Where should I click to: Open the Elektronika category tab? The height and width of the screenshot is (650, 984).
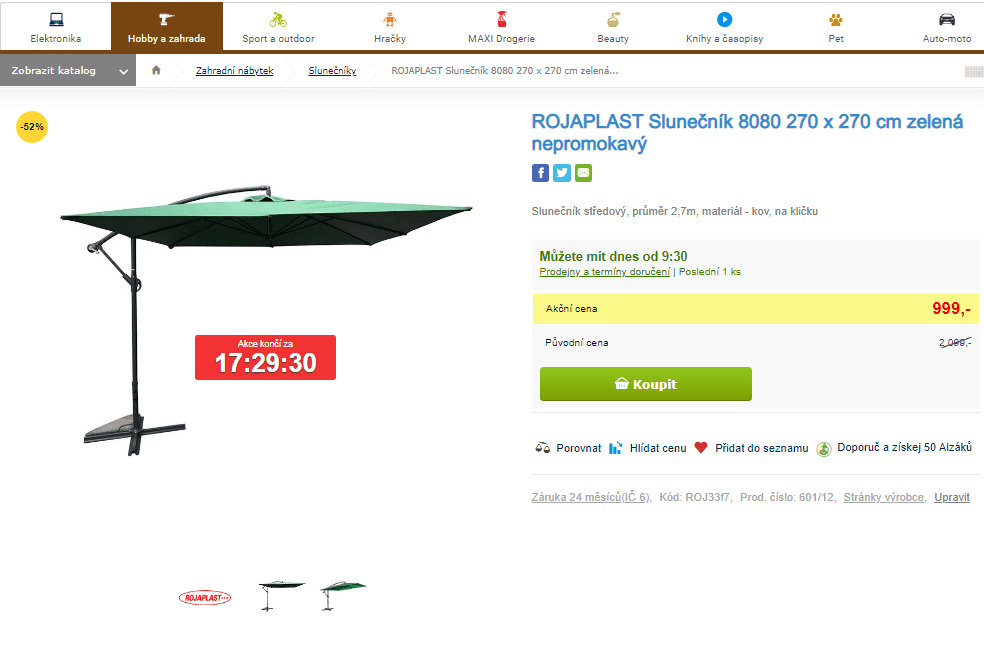coord(56,28)
